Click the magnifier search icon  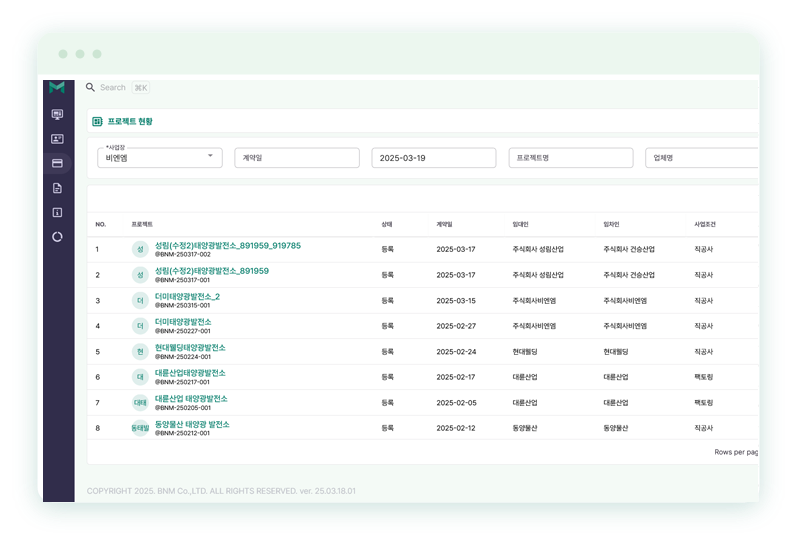tap(90, 88)
